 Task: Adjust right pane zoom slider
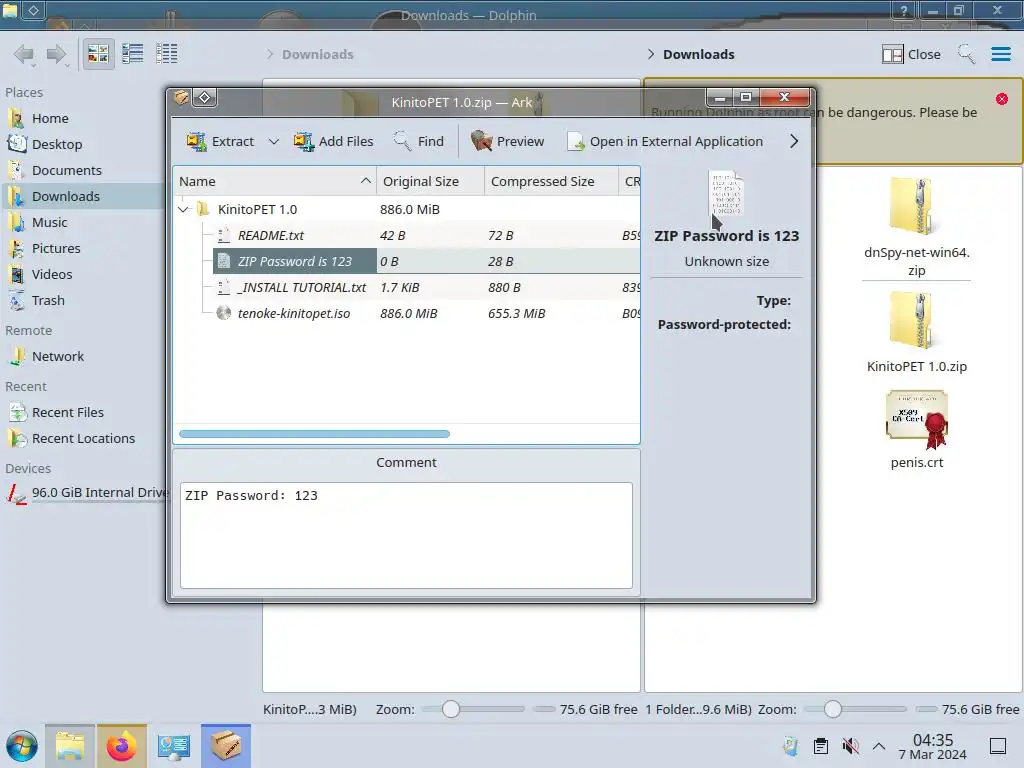[x=833, y=709]
